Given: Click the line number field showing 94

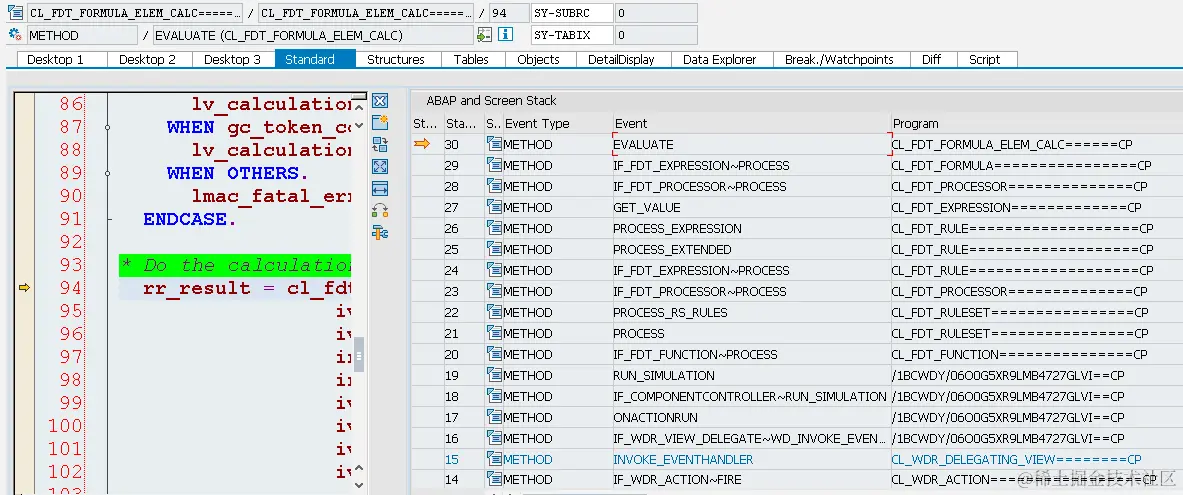Looking at the screenshot, I should [x=509, y=13].
